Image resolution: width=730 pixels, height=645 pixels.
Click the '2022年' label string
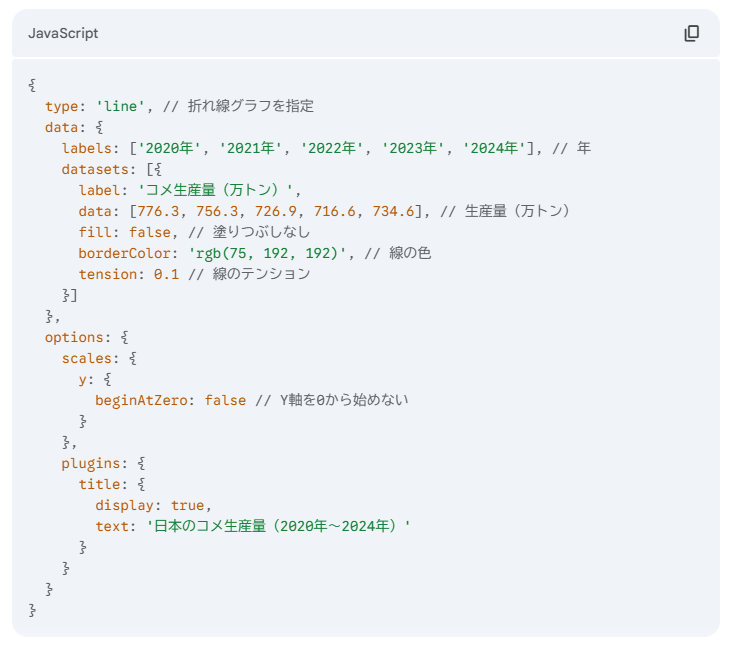click(x=330, y=148)
